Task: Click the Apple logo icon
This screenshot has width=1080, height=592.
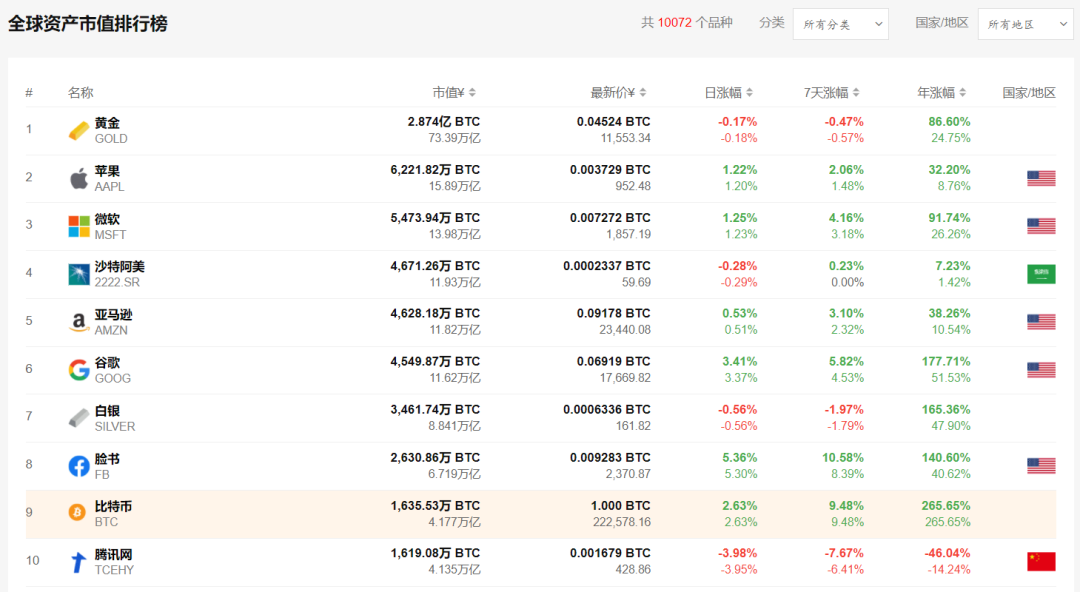Action: (x=79, y=179)
